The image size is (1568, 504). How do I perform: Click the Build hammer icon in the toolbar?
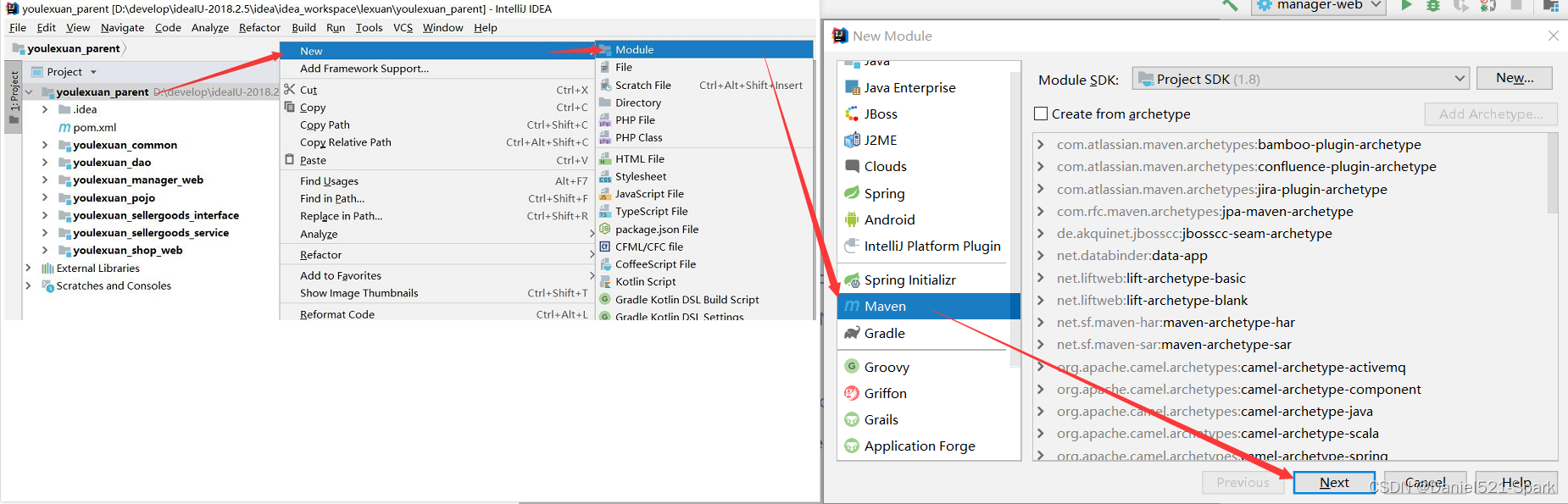pos(1230,6)
